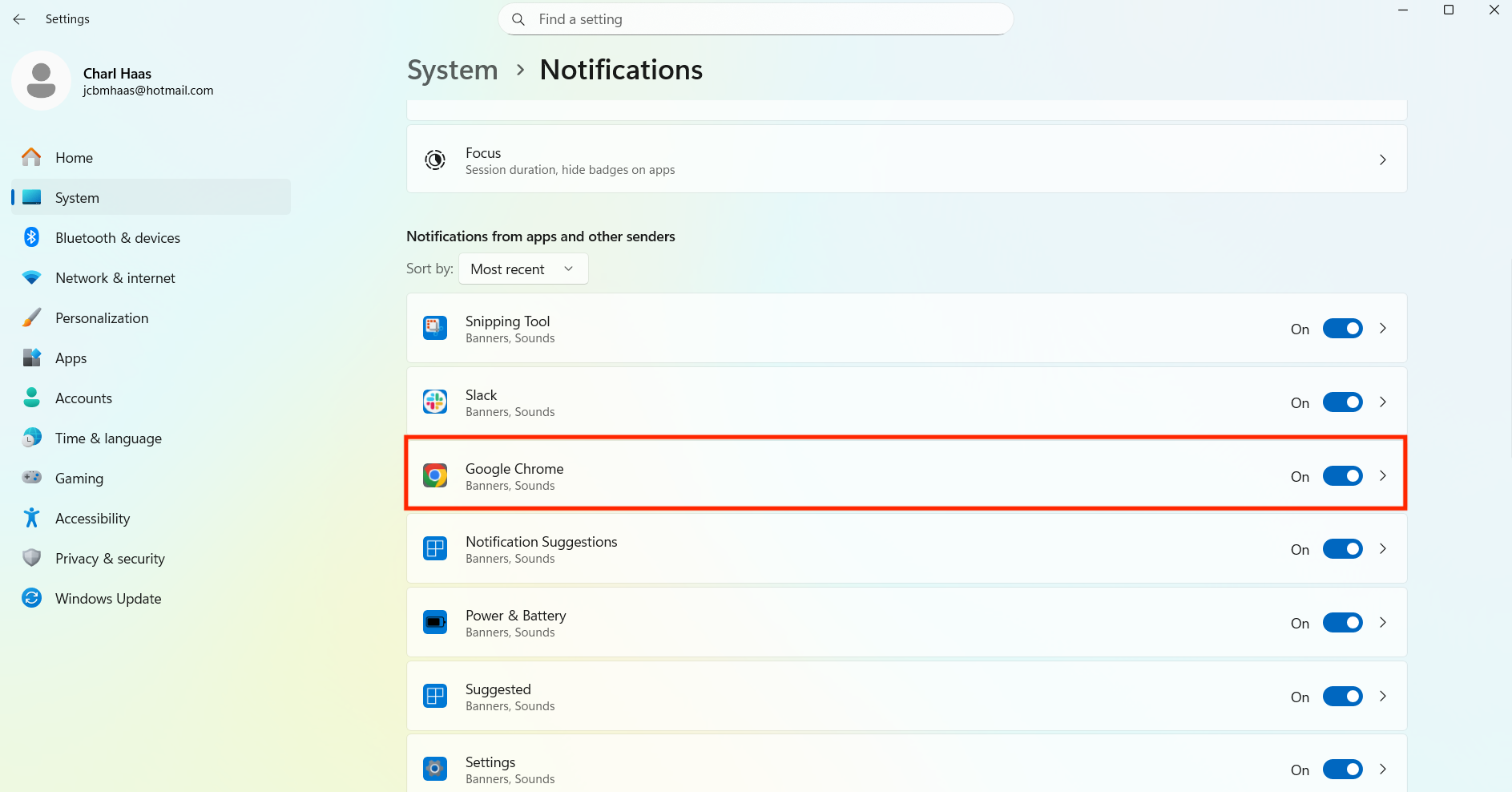Expand the Focus settings chevron
Viewport: 1512px width, 792px height.
(x=1383, y=160)
